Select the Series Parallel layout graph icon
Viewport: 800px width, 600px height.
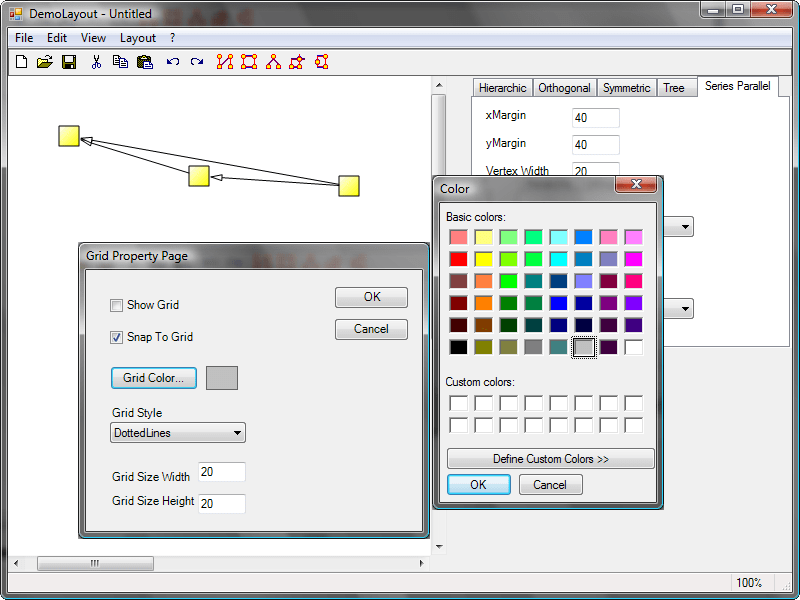pos(321,62)
